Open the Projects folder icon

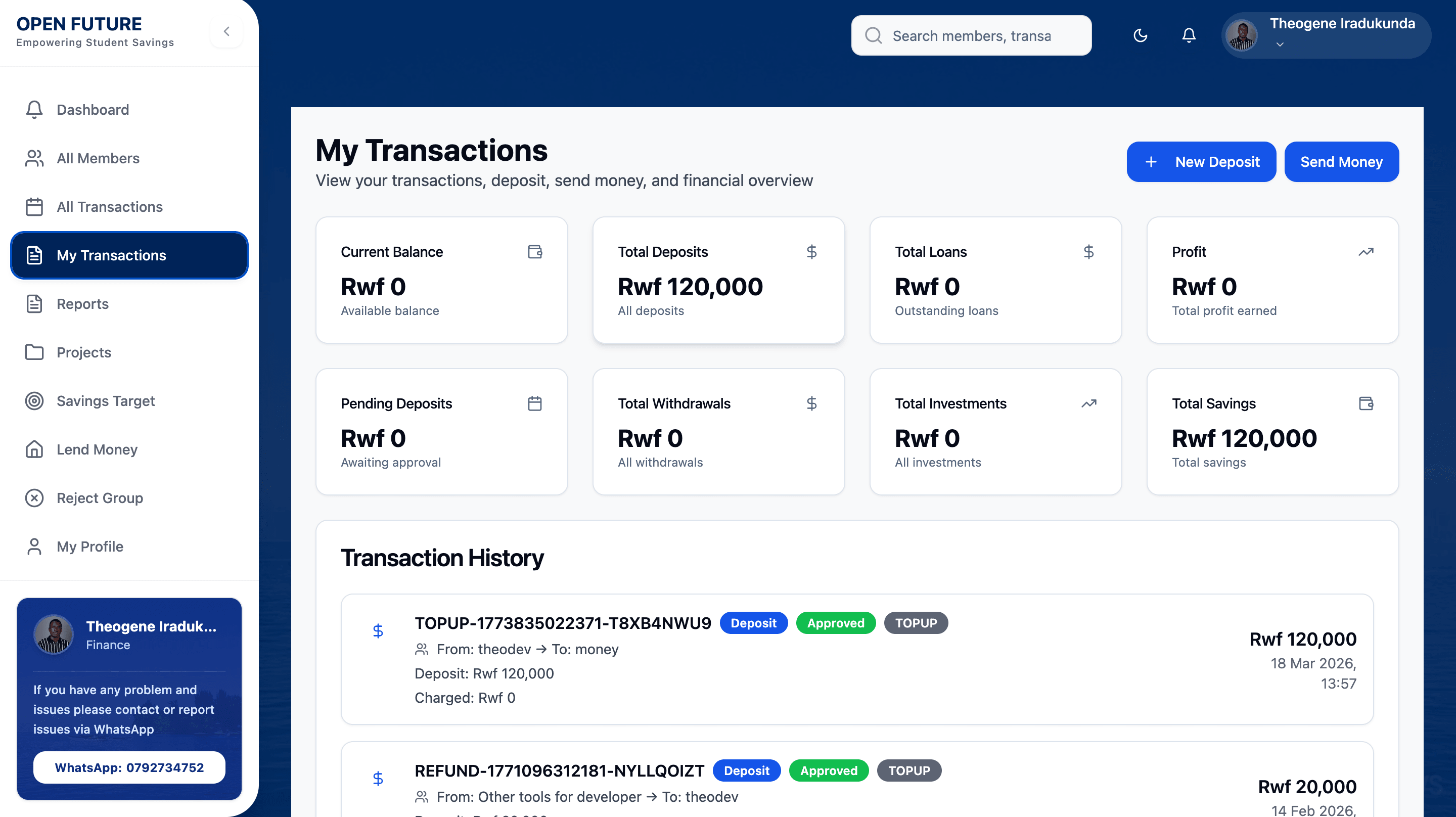click(x=34, y=352)
